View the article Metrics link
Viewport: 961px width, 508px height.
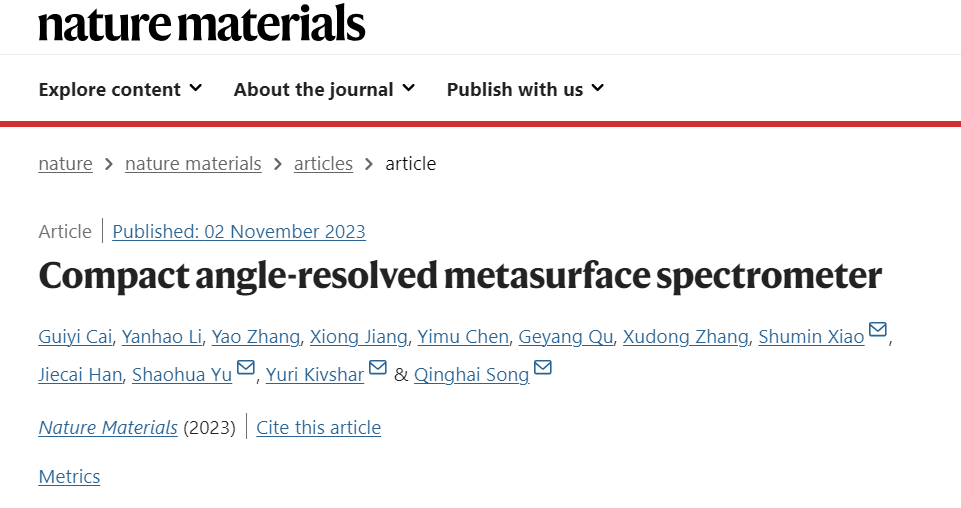69,477
